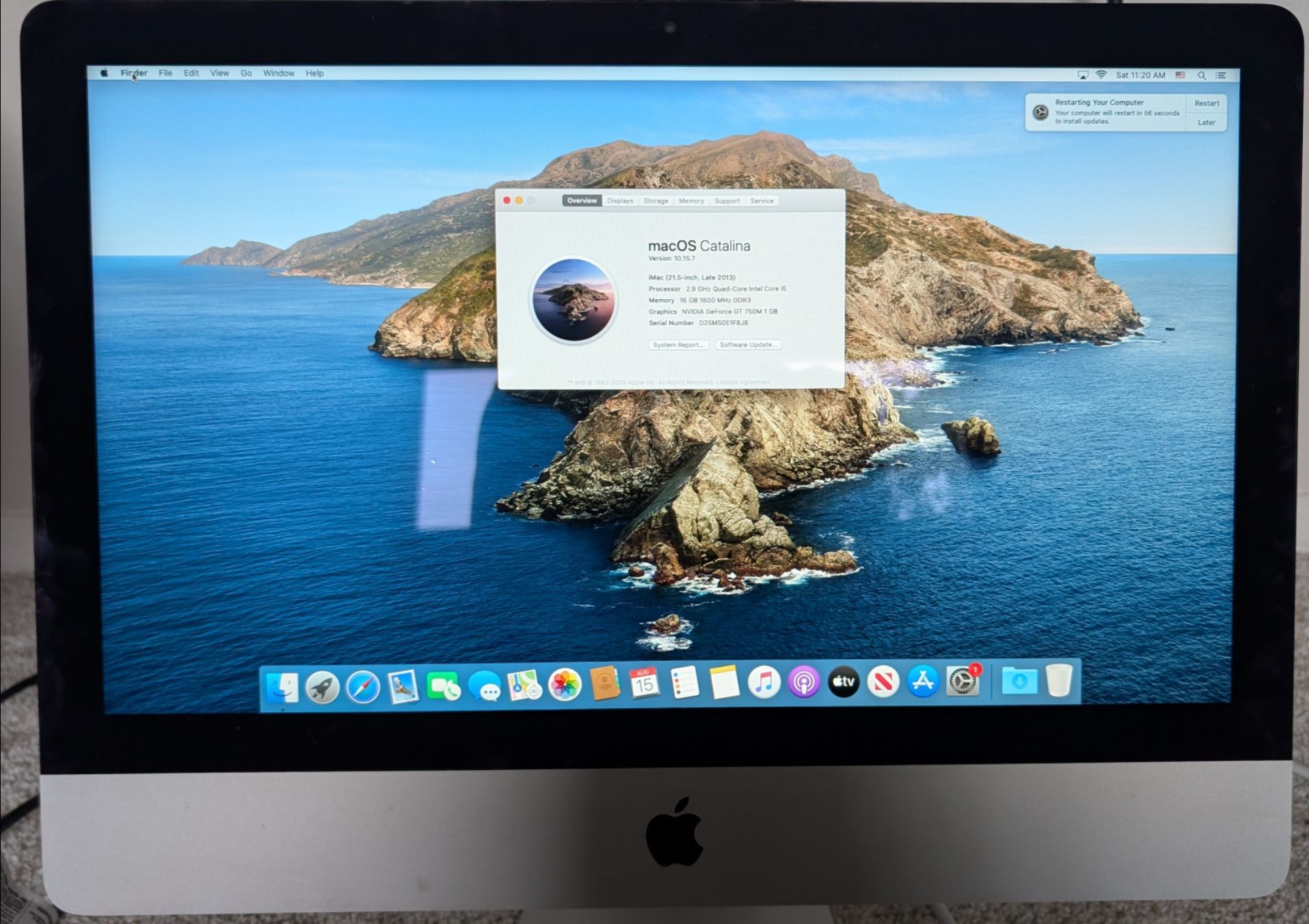The image size is (1309, 924).
Task: Open Reminders list icon in Dock
Action: (684, 683)
